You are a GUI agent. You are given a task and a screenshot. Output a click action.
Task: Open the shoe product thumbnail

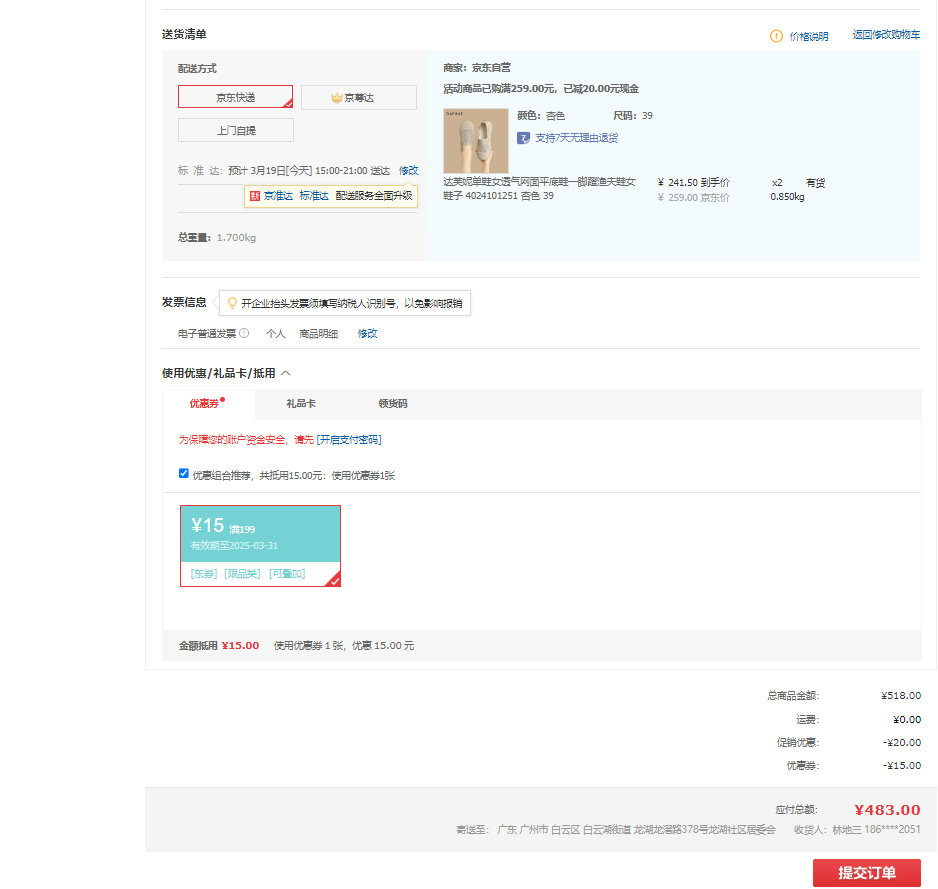pos(475,140)
